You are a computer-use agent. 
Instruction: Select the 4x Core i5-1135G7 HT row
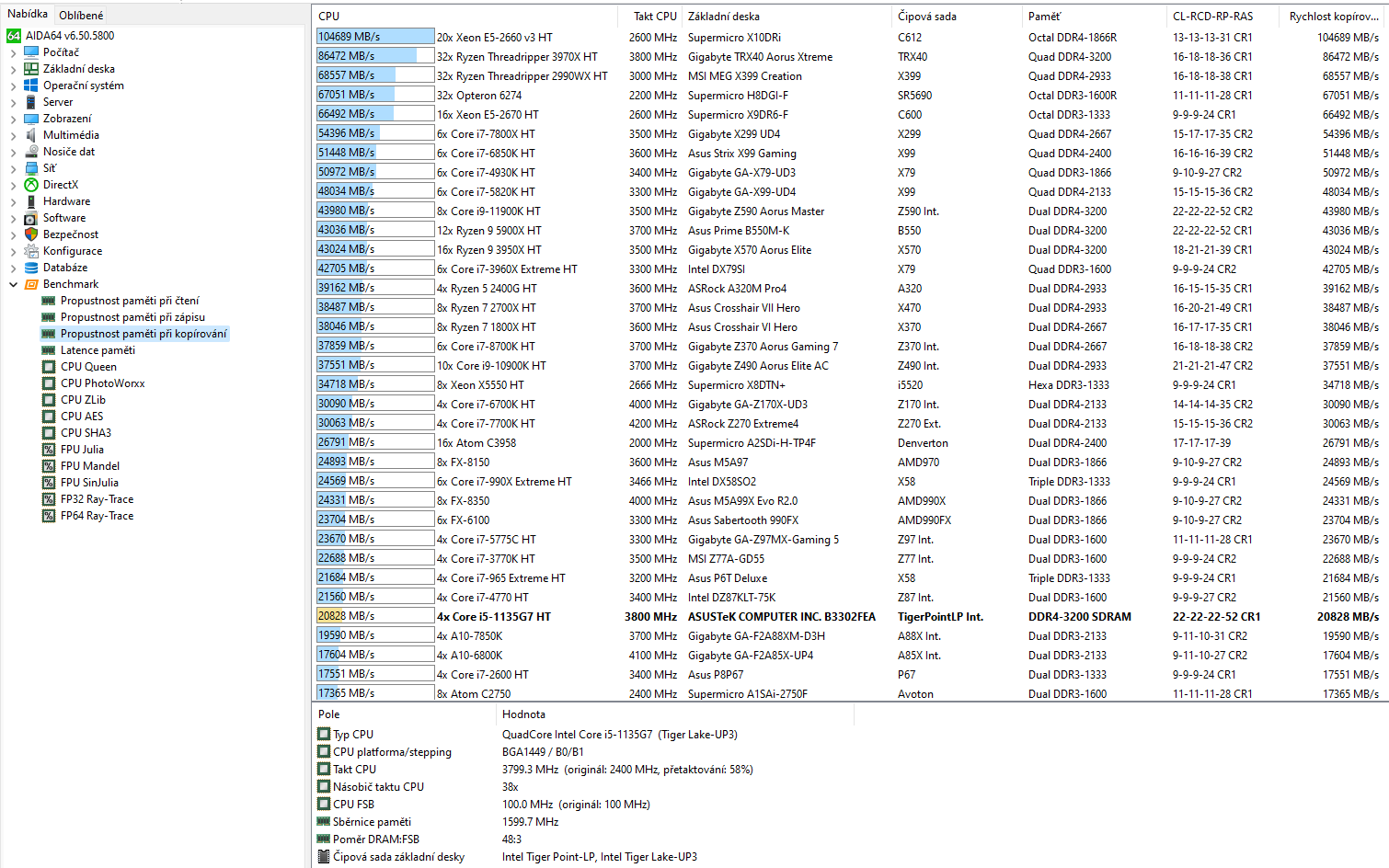[850, 616]
